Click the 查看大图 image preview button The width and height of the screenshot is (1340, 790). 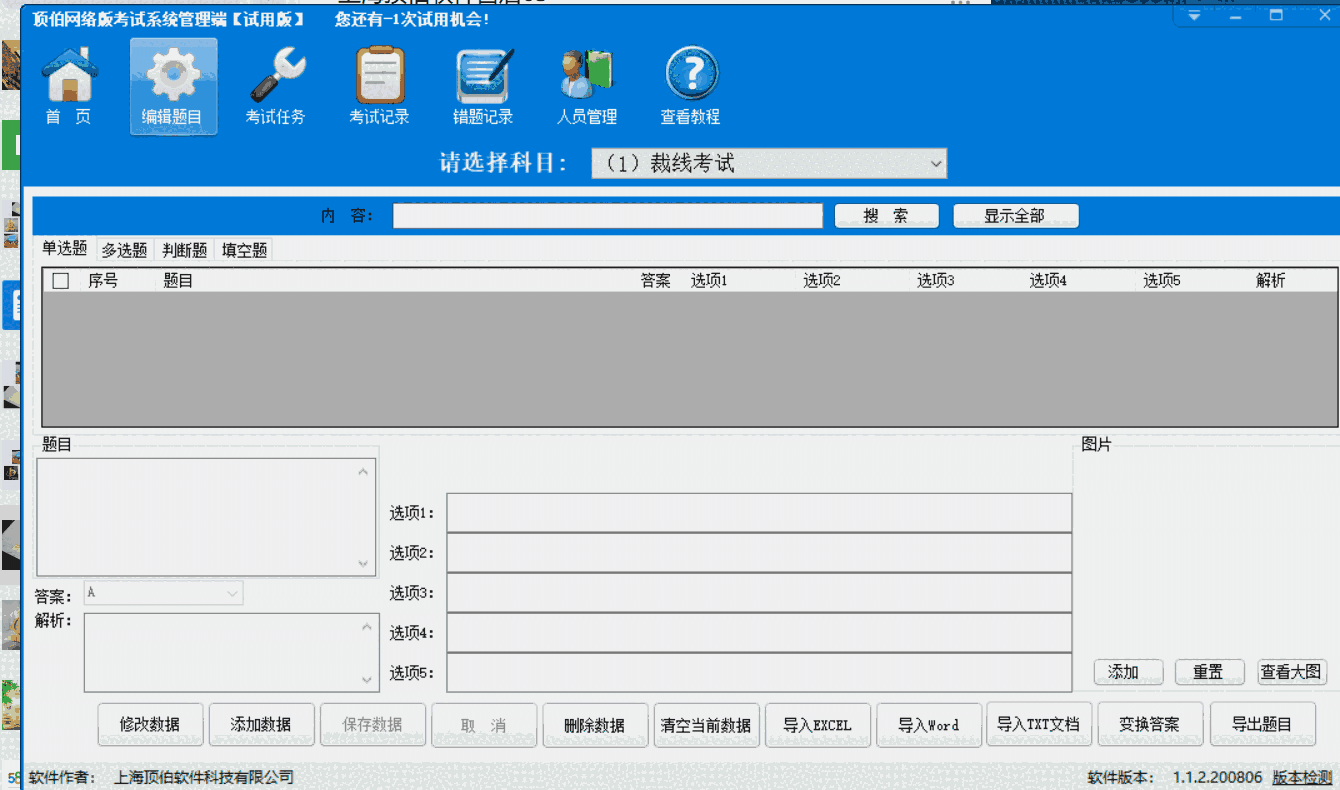tap(1291, 672)
